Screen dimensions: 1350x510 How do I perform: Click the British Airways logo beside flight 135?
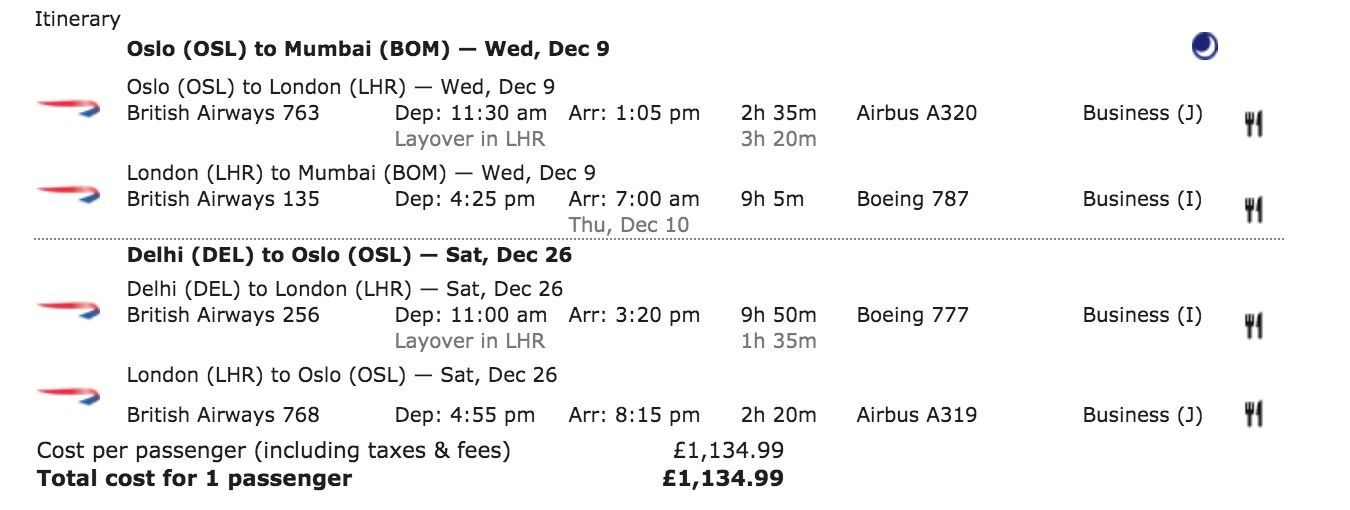tap(68, 194)
